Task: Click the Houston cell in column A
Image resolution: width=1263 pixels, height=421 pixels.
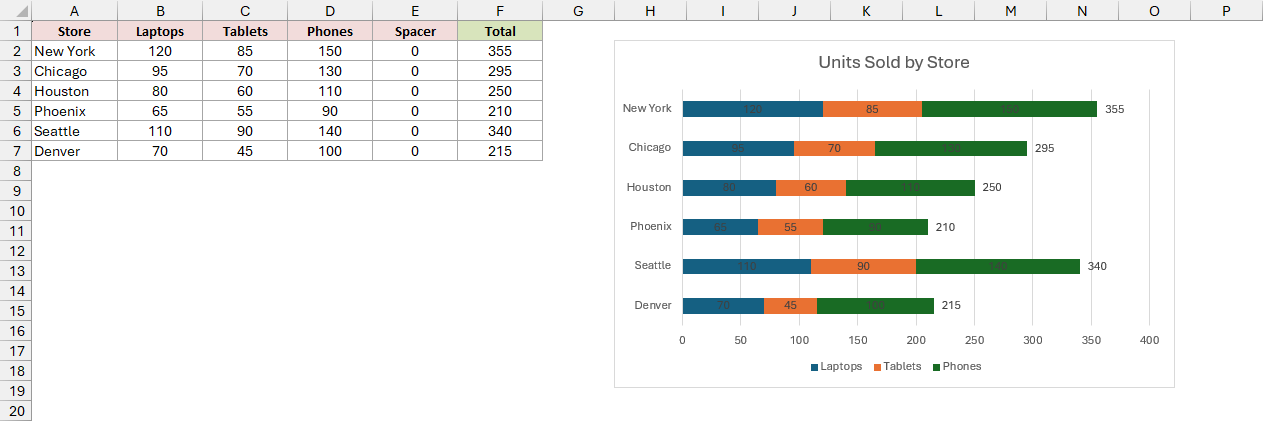Action: [x=74, y=91]
